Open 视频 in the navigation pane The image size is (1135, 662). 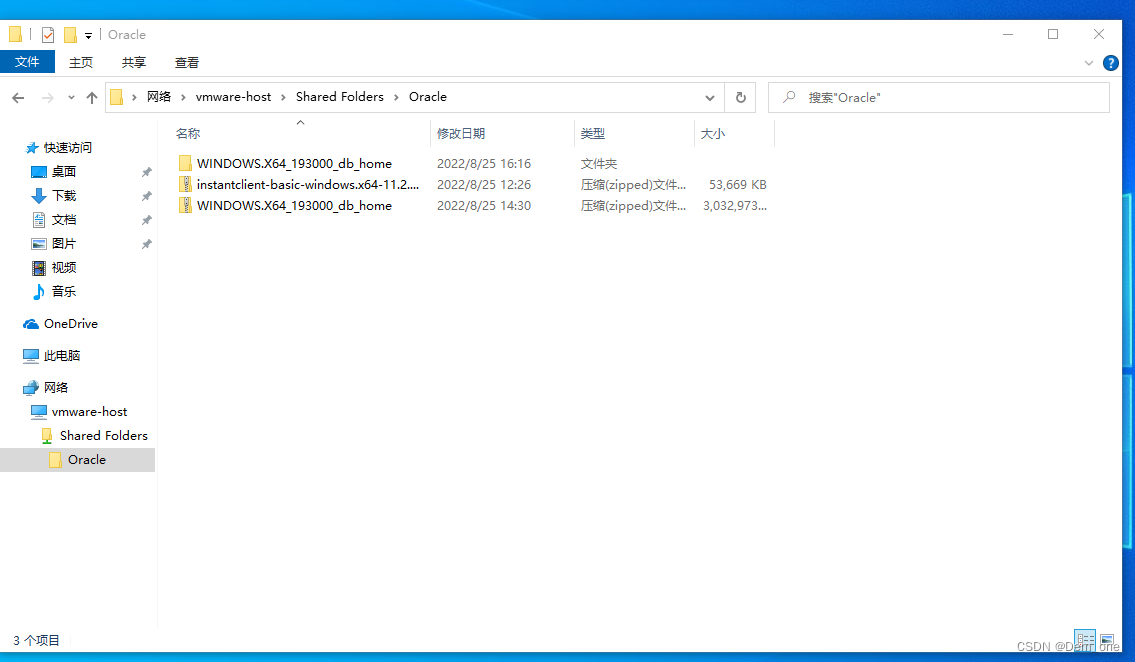[64, 267]
